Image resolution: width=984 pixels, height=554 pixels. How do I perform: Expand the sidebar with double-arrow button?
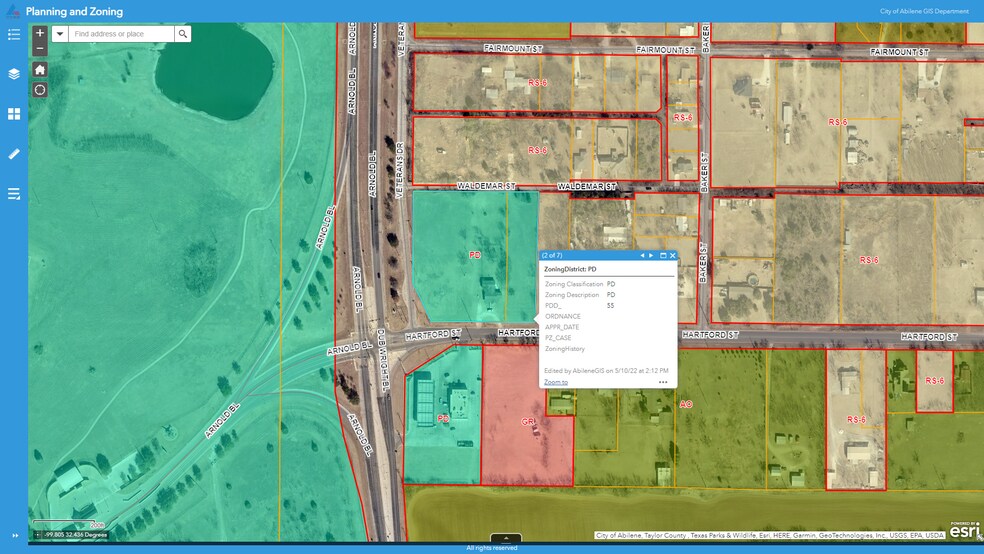(14, 535)
